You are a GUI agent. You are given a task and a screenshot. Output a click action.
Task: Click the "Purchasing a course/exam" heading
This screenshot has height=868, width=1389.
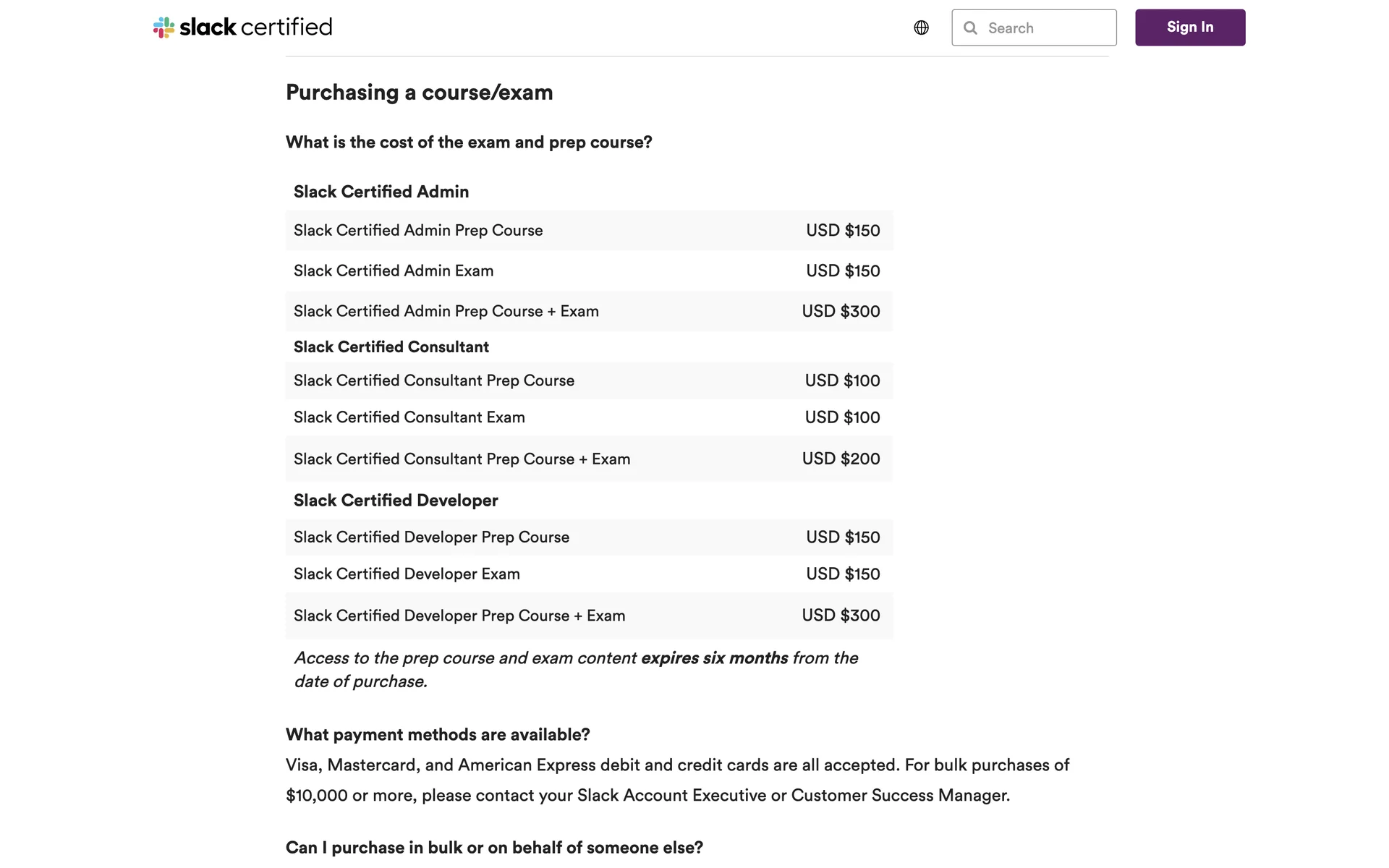click(419, 93)
